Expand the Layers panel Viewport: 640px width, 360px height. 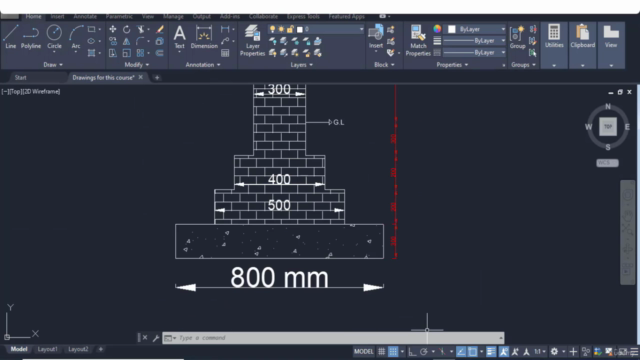(x=302, y=64)
